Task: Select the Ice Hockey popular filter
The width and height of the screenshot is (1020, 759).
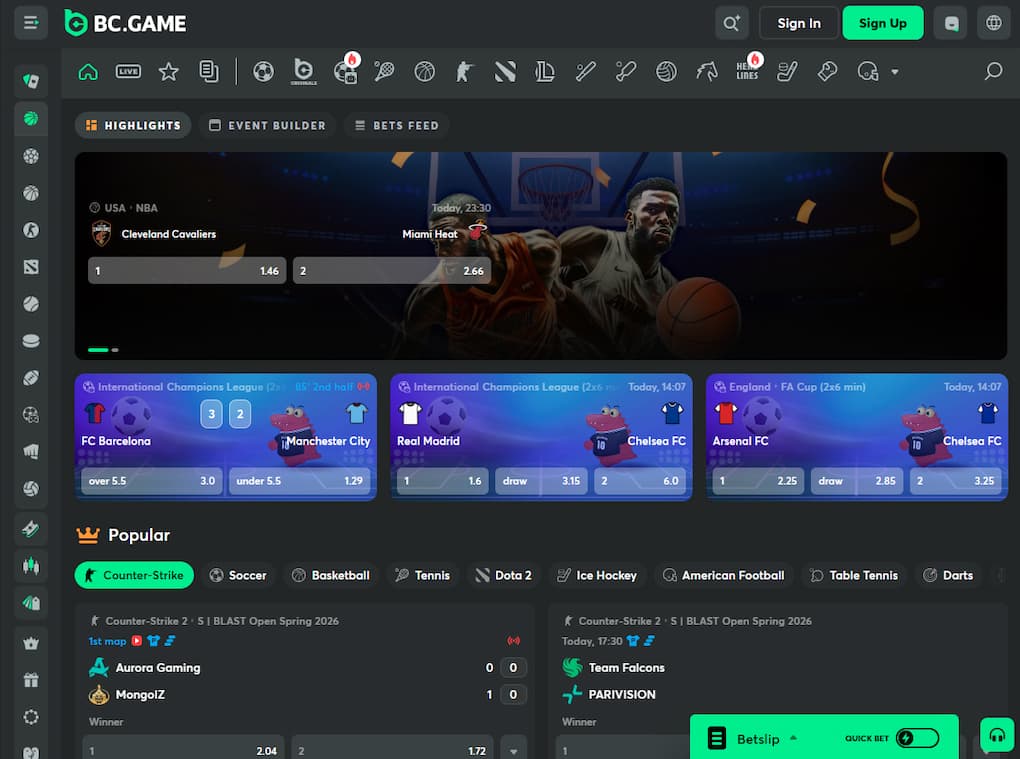Action: point(597,576)
